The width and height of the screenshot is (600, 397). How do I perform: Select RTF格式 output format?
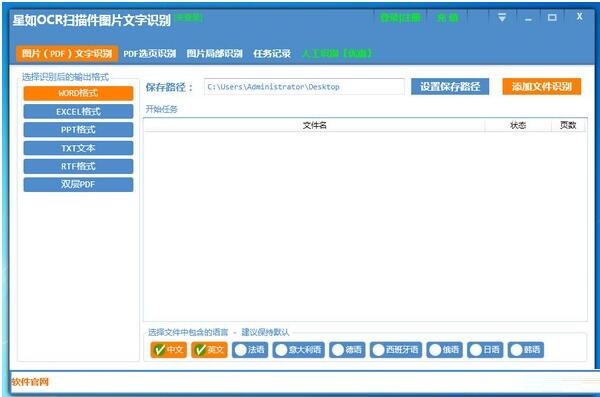(x=78, y=166)
